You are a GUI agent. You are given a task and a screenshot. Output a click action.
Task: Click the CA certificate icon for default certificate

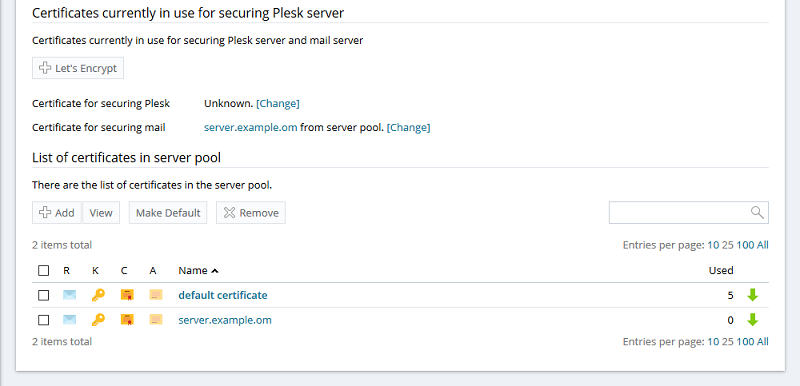point(156,295)
